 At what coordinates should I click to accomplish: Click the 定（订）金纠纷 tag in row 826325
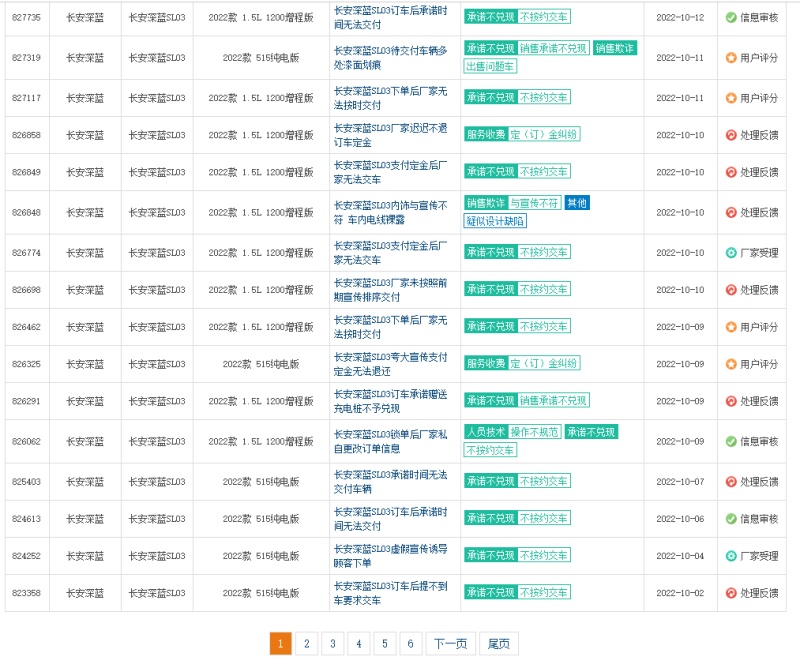click(x=544, y=363)
